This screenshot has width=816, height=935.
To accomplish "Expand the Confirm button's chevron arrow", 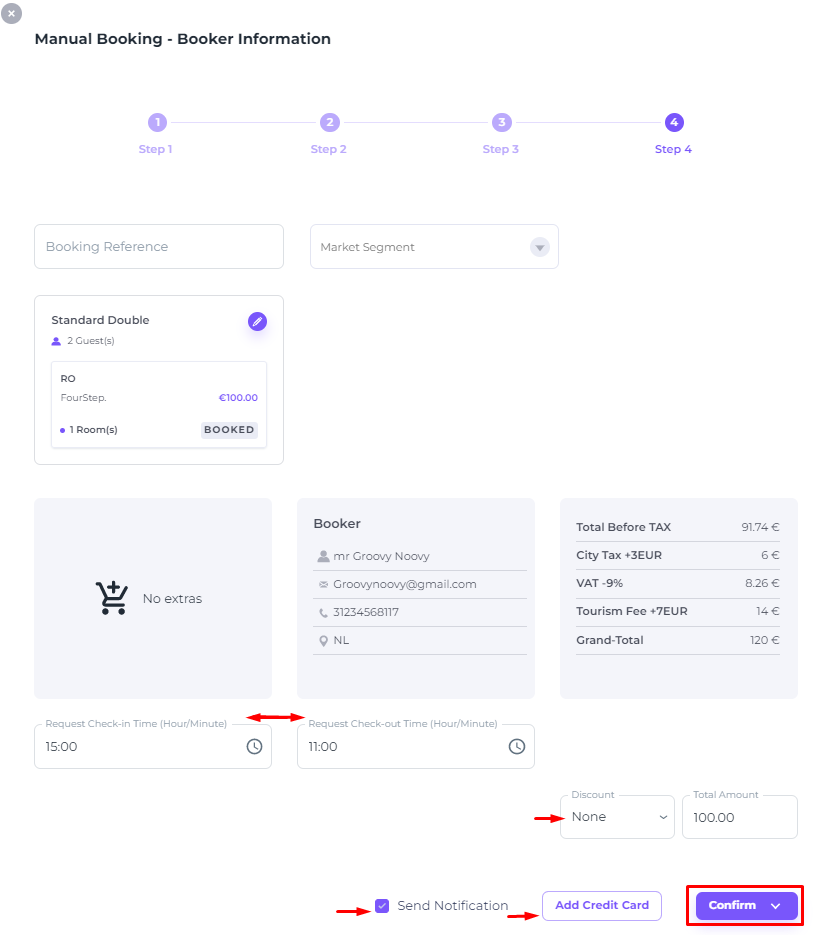I will click(x=775, y=906).
